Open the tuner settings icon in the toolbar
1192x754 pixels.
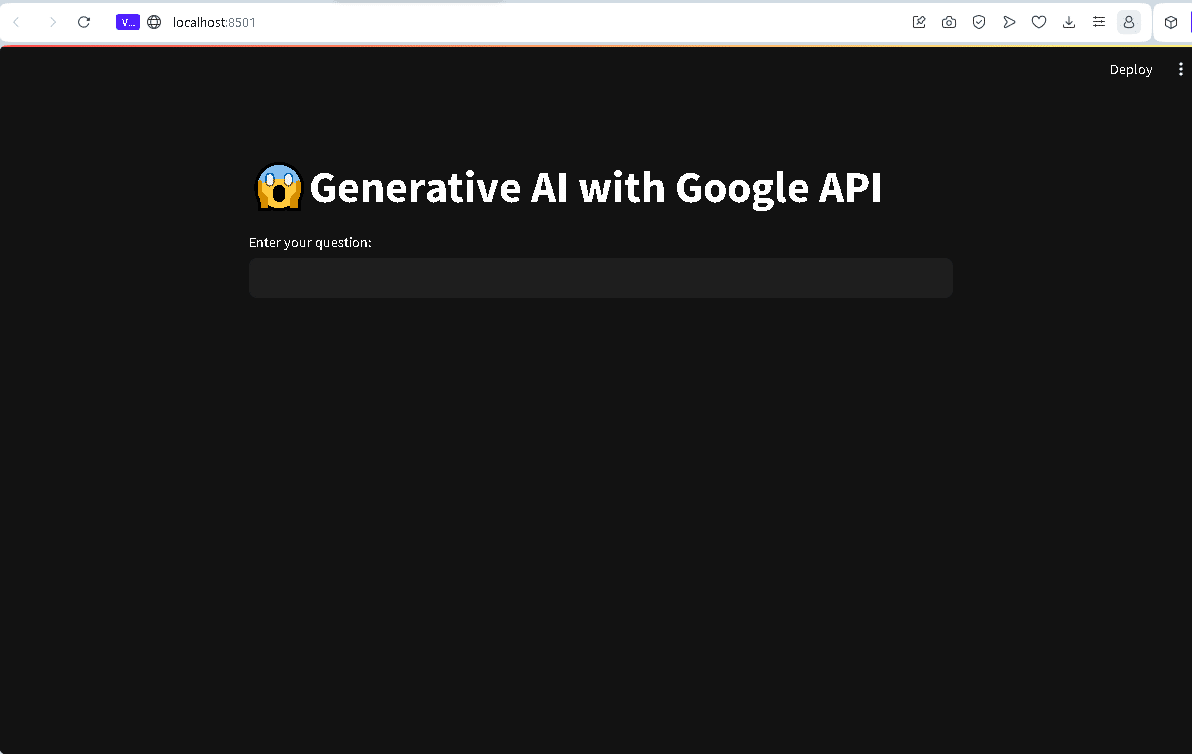point(1098,21)
